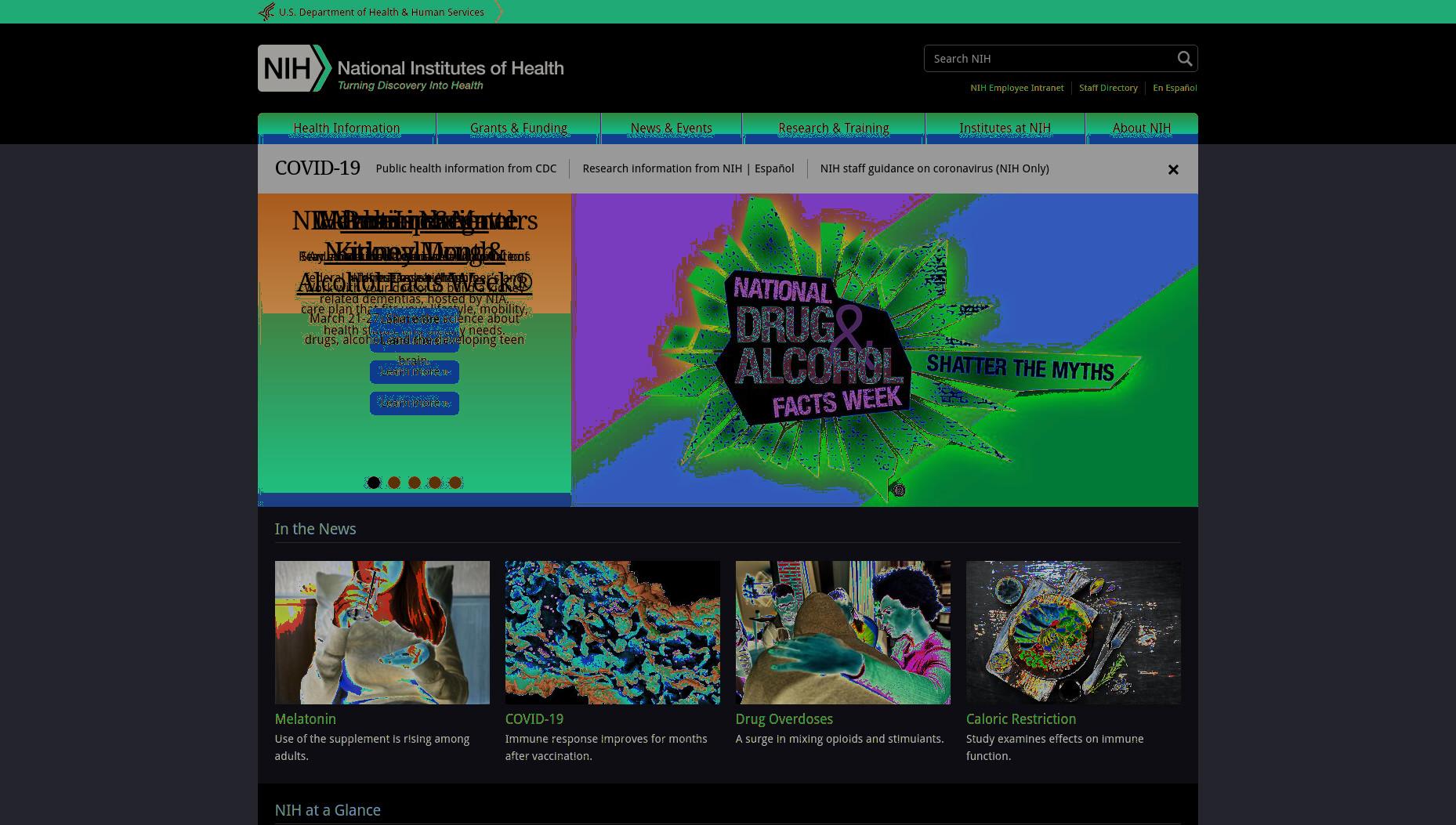1456x825 pixels.
Task: Open the NIH Employee Intranet link
Action: click(x=1017, y=88)
